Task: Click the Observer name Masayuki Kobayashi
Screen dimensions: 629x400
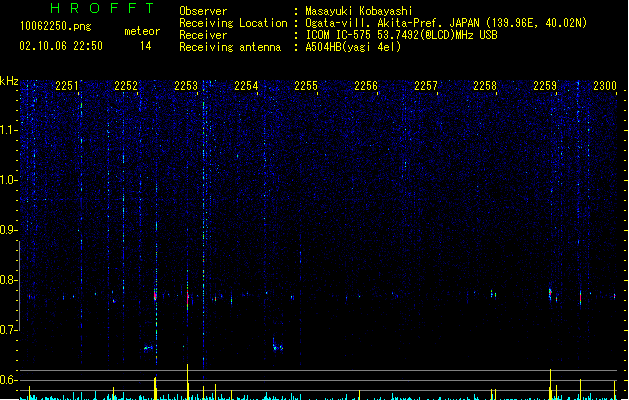Action: (x=359, y=11)
